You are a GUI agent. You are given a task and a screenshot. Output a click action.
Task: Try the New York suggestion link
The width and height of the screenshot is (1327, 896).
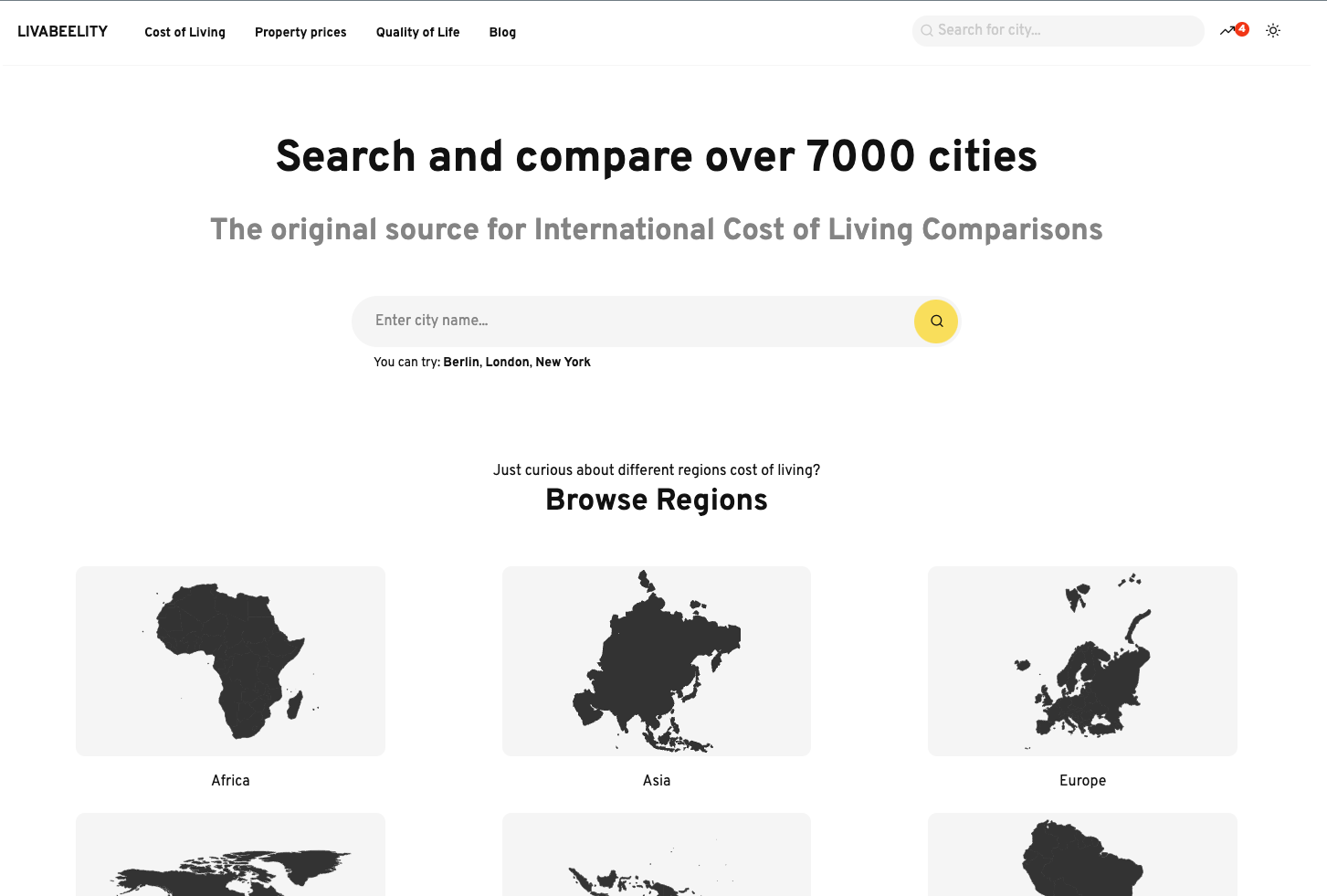[563, 362]
